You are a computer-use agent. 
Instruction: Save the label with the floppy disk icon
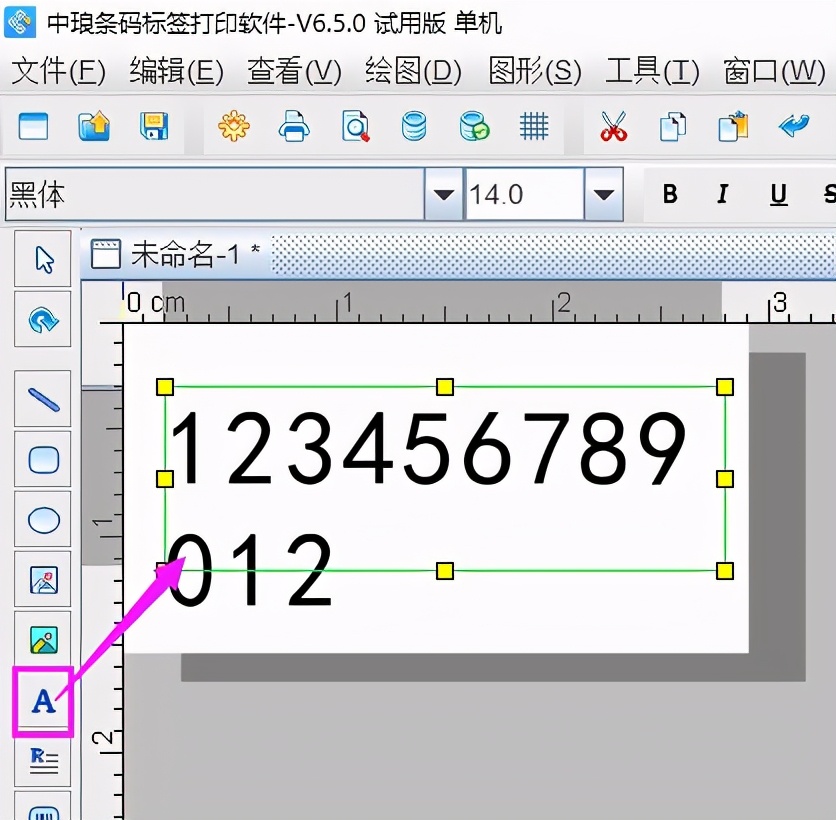pos(154,127)
